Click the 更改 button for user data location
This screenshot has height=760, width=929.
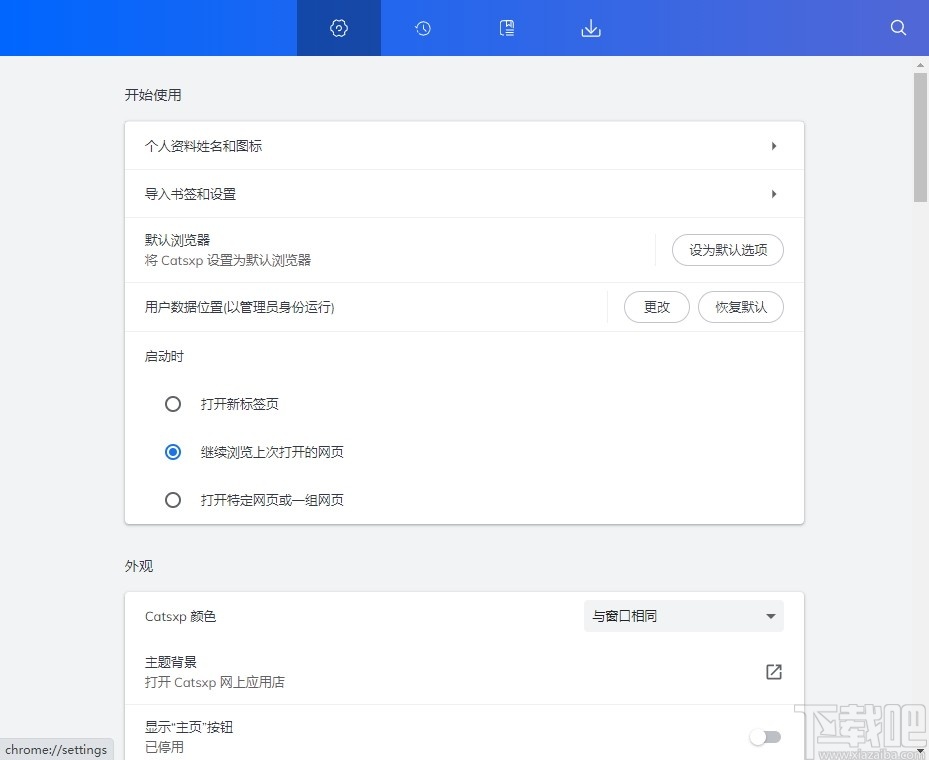pyautogui.click(x=656, y=307)
